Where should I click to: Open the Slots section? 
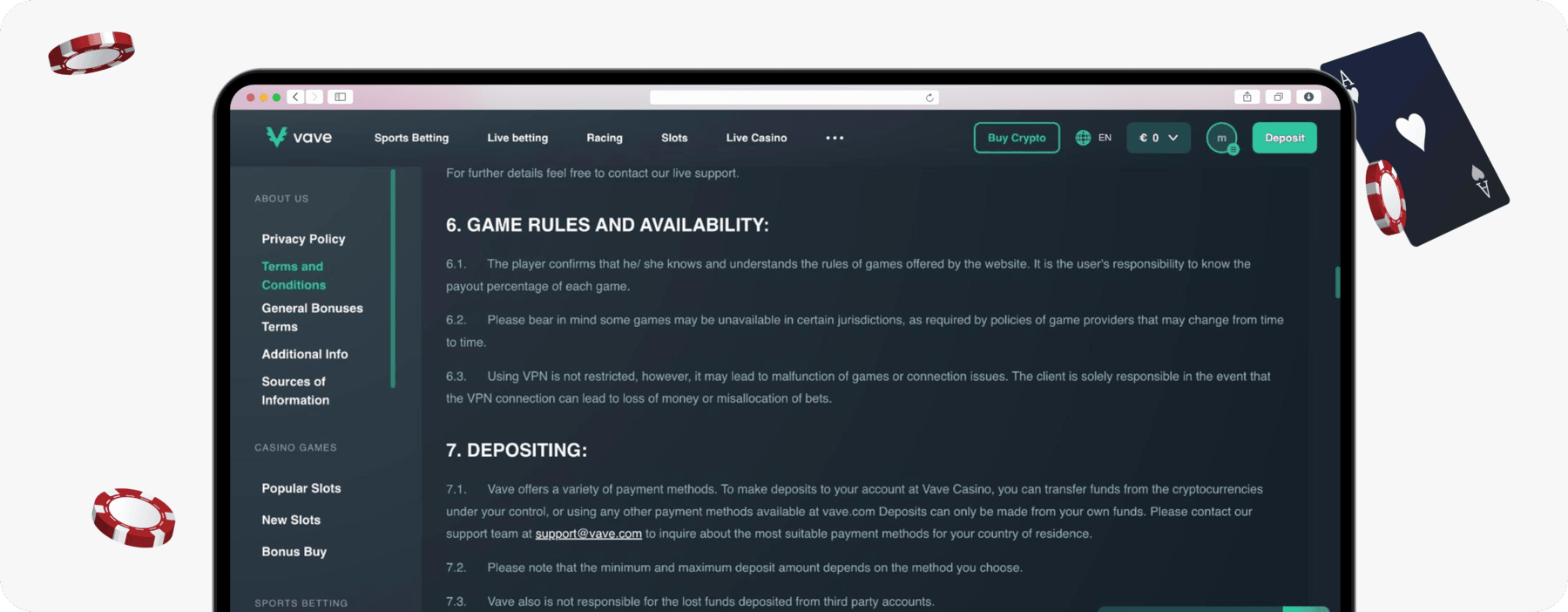(x=674, y=138)
